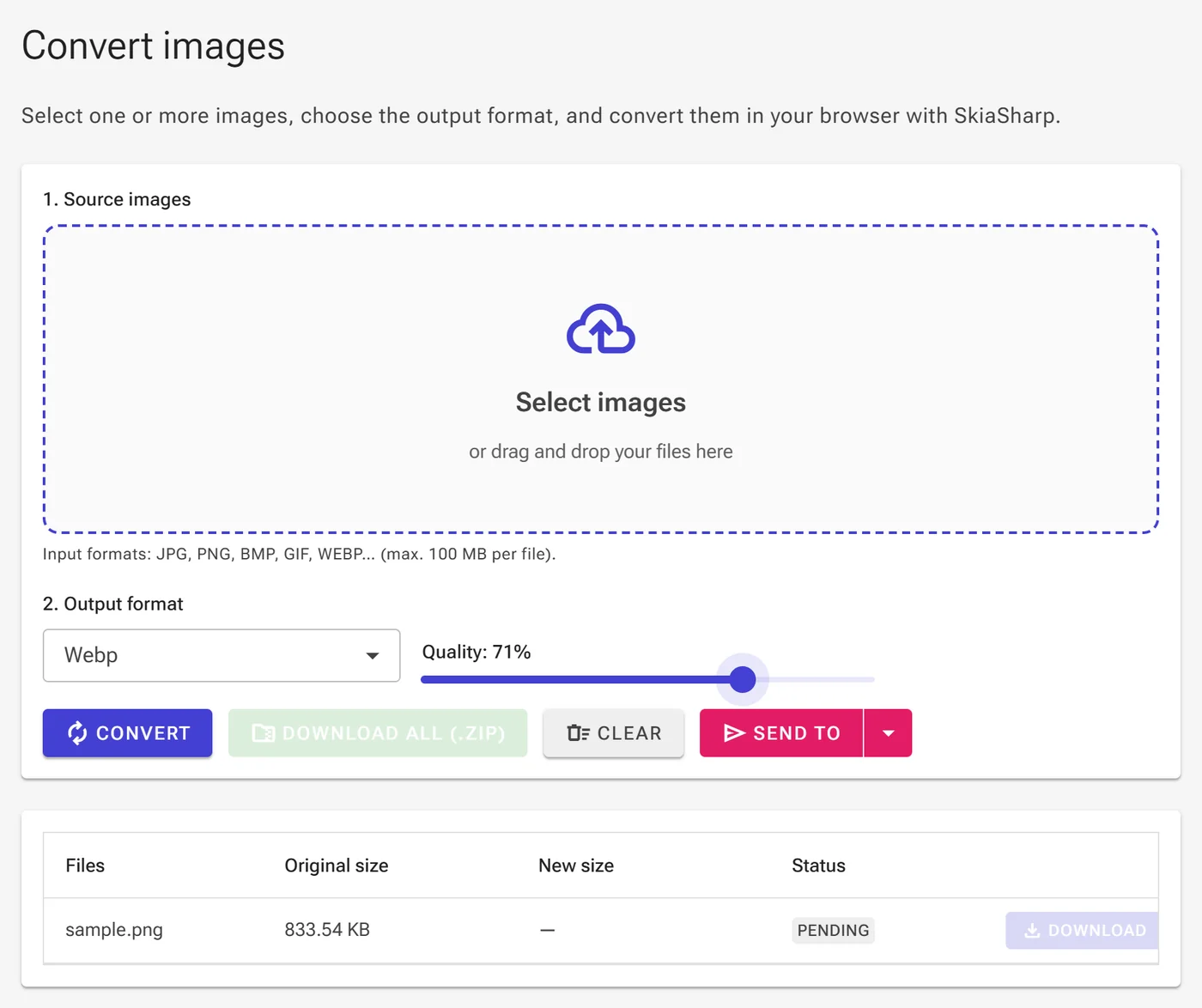Image resolution: width=1202 pixels, height=1008 pixels.
Task: Click the input formats hint text
Action: pyautogui.click(x=300, y=554)
